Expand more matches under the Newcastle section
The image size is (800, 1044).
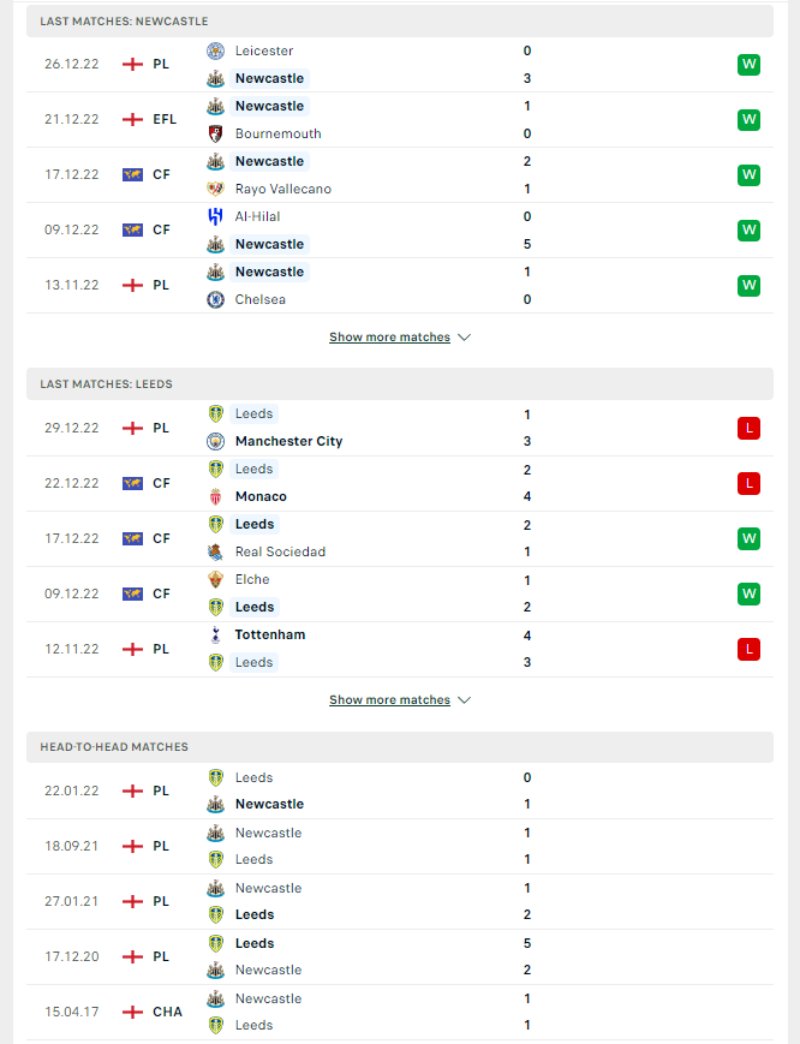[x=389, y=337]
